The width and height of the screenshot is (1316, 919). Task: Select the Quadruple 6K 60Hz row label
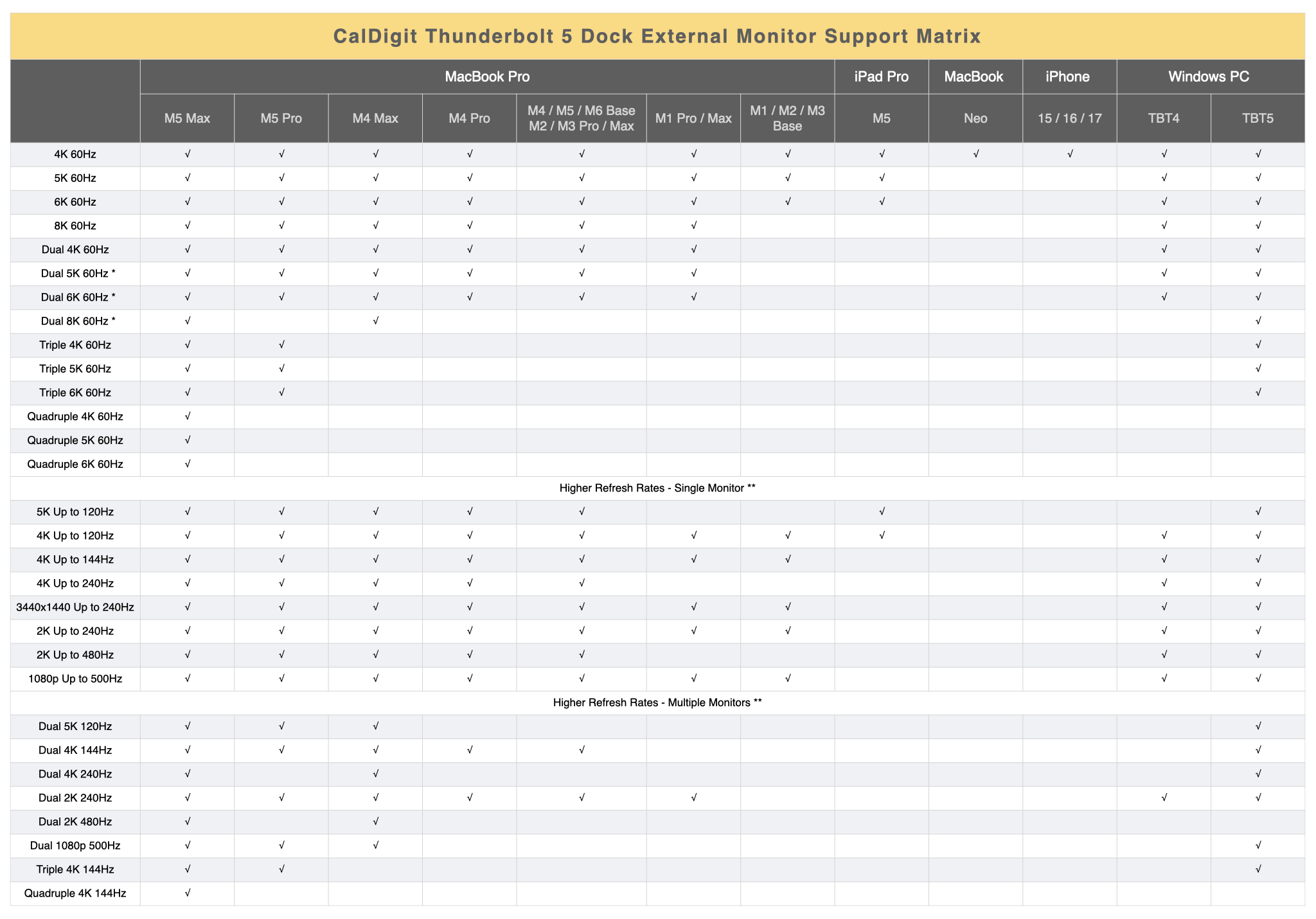(75, 464)
